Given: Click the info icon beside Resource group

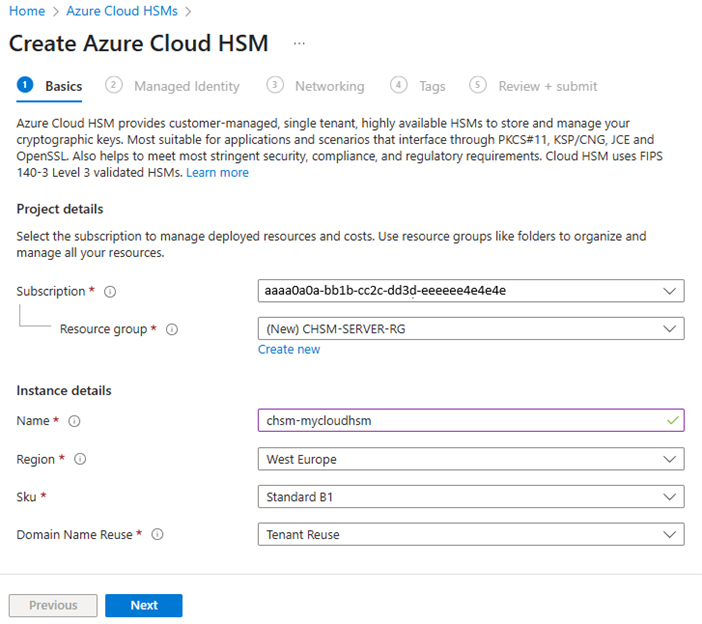Looking at the screenshot, I should [x=172, y=329].
